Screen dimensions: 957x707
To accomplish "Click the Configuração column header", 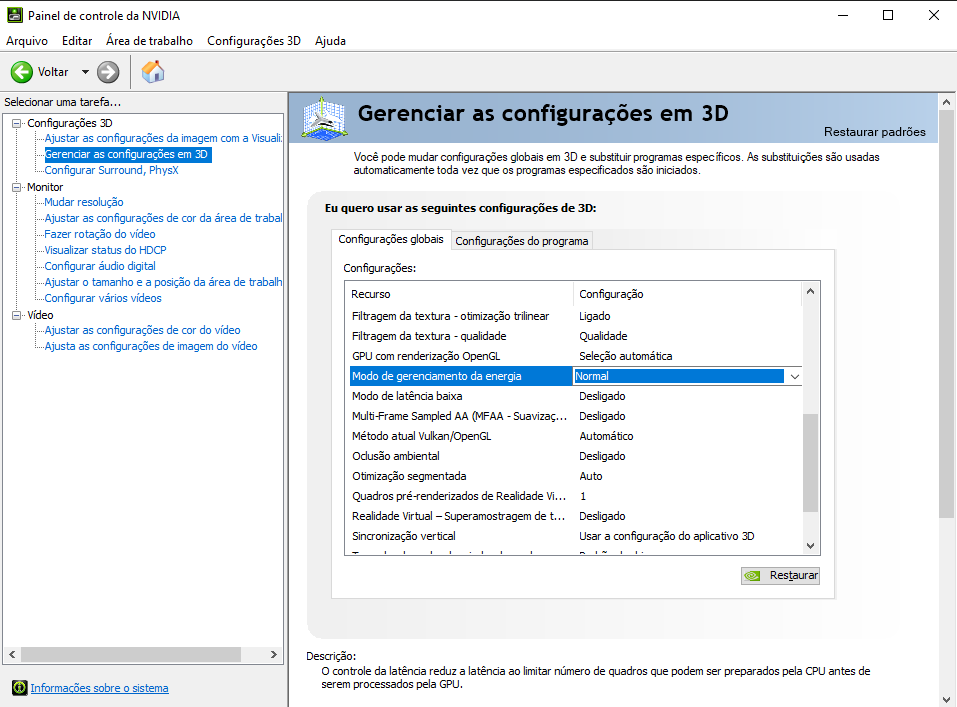I will tap(687, 294).
